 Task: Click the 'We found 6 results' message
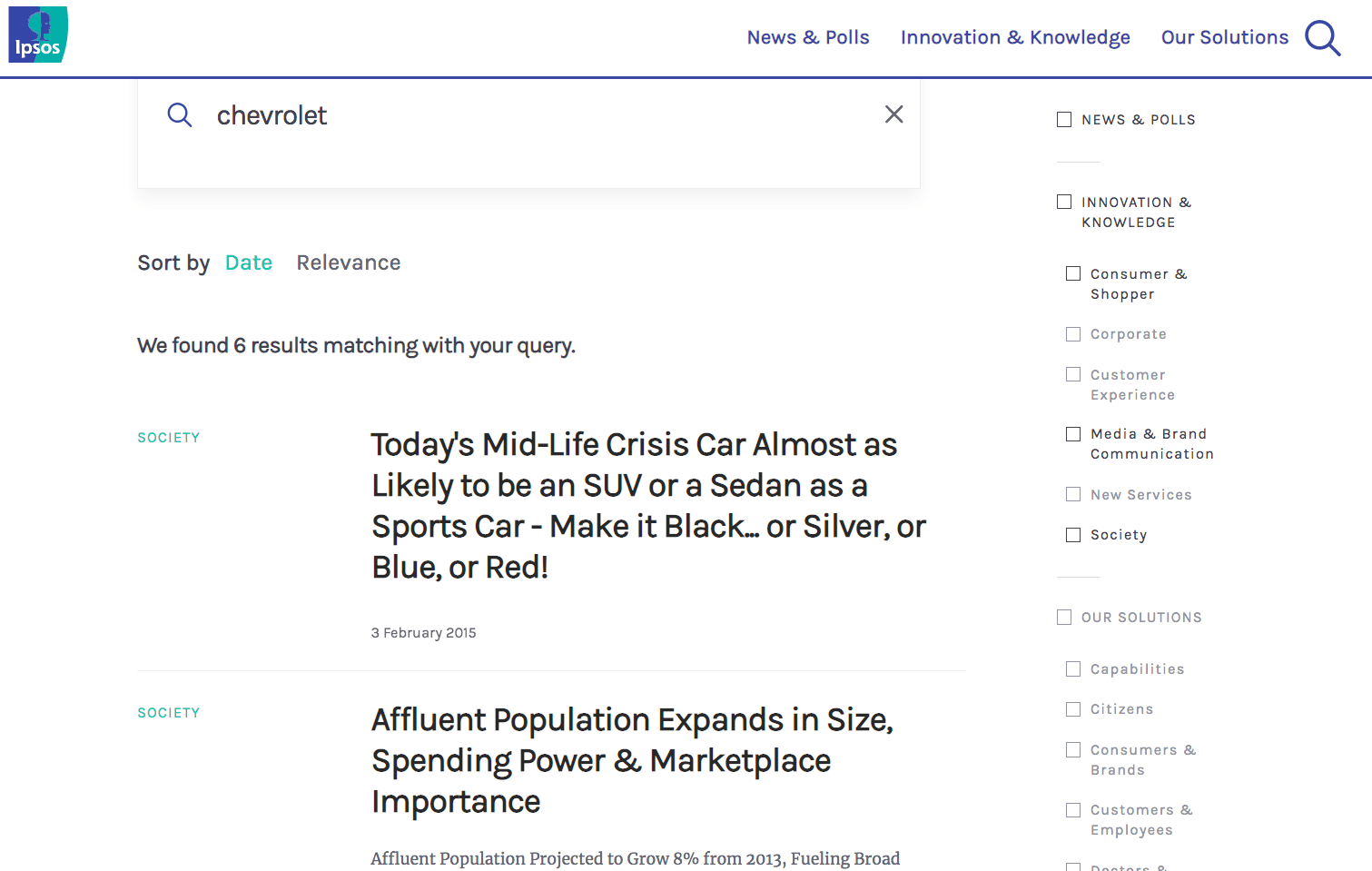pyautogui.click(x=356, y=346)
